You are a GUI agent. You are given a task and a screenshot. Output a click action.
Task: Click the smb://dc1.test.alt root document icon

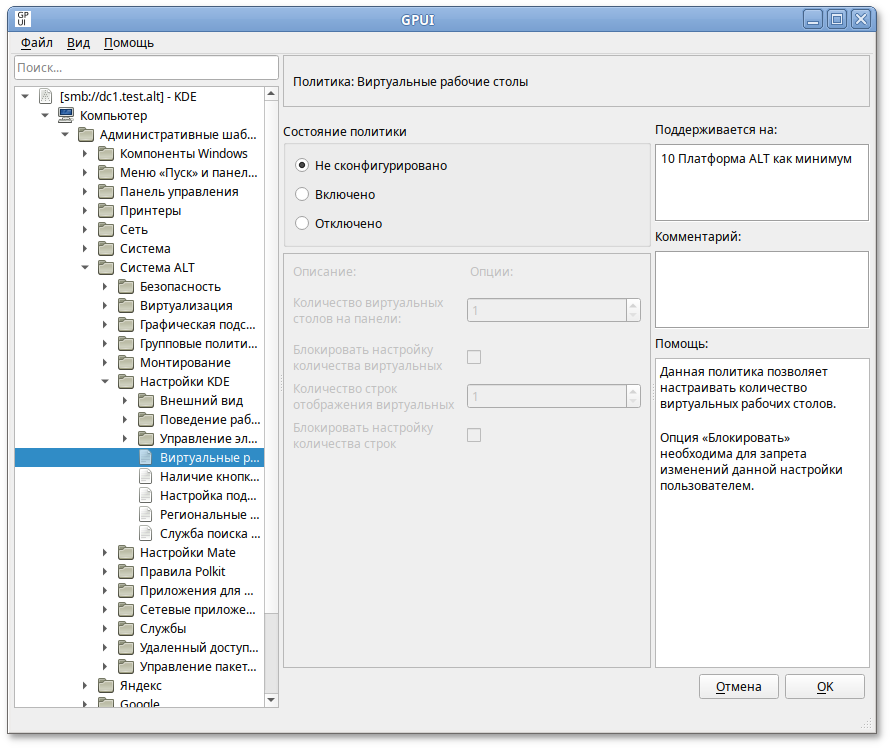pyautogui.click(x=46, y=97)
